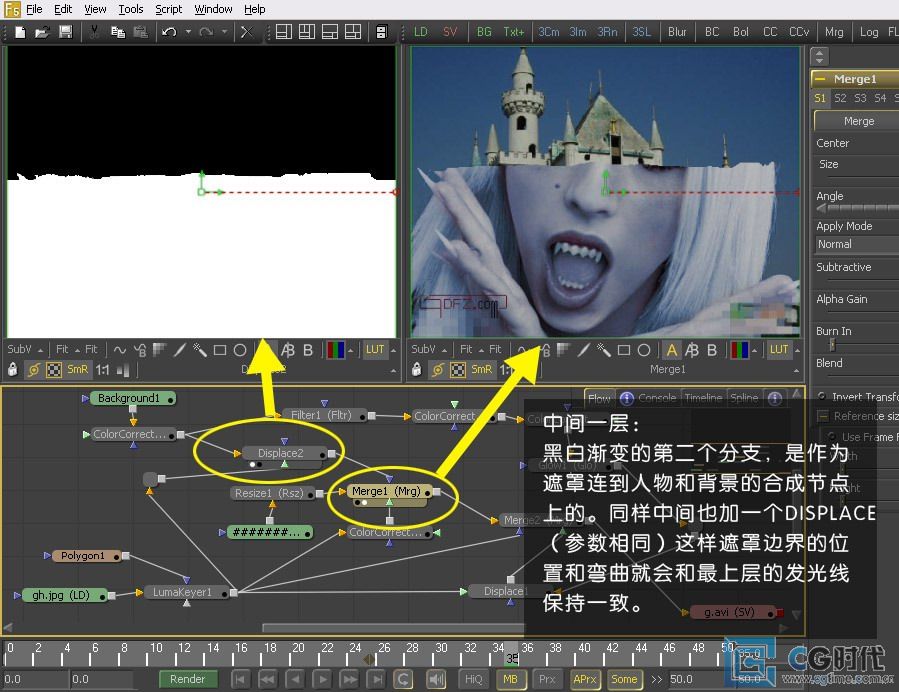Select the magic wand tool in left viewer
899x692 pixels.
[200, 350]
